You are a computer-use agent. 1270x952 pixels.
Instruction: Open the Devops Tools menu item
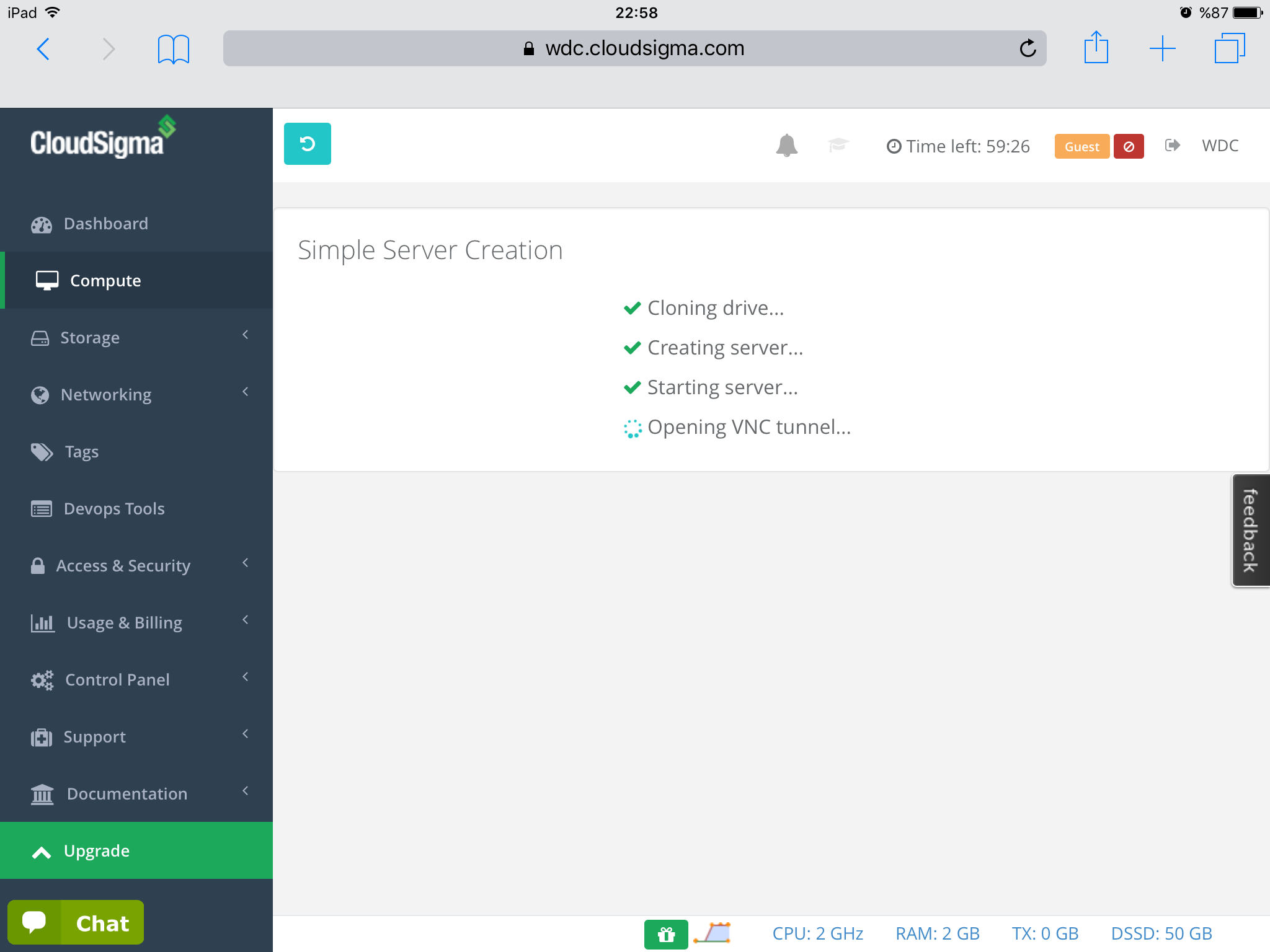136,509
